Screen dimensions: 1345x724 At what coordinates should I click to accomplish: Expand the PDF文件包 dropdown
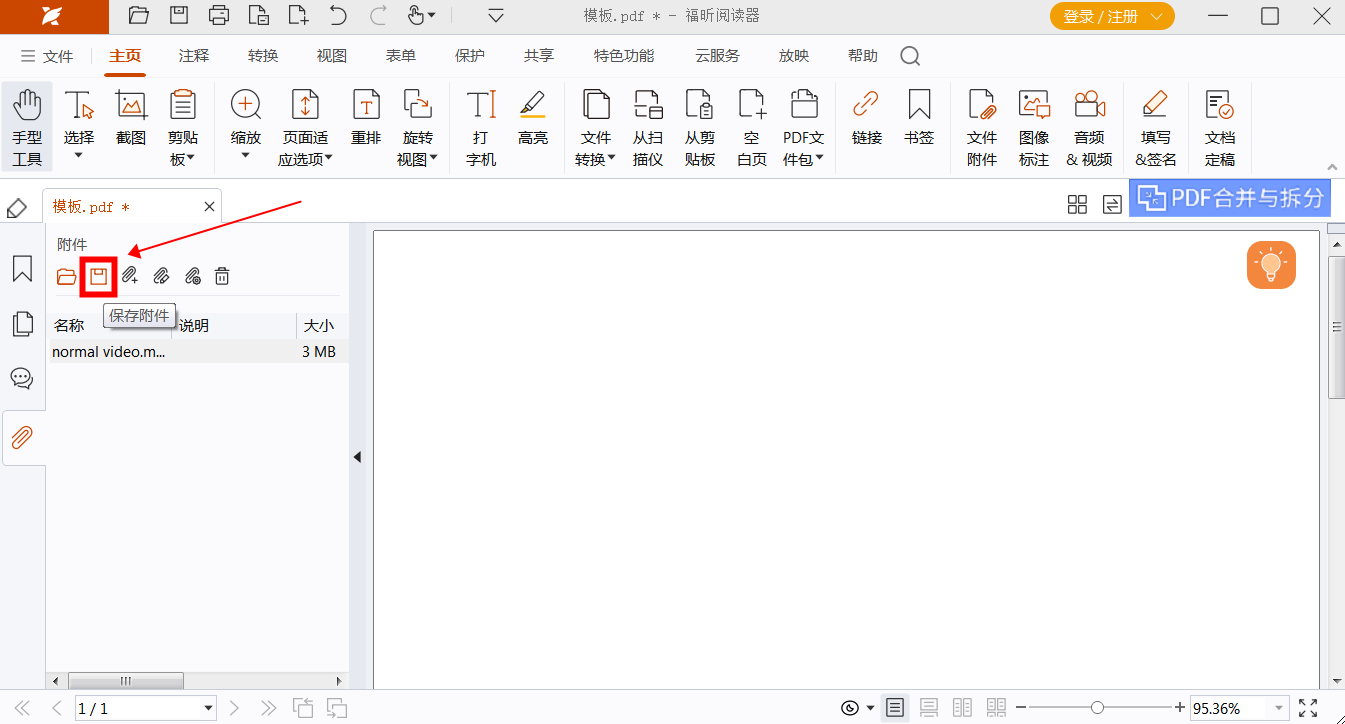point(804,148)
